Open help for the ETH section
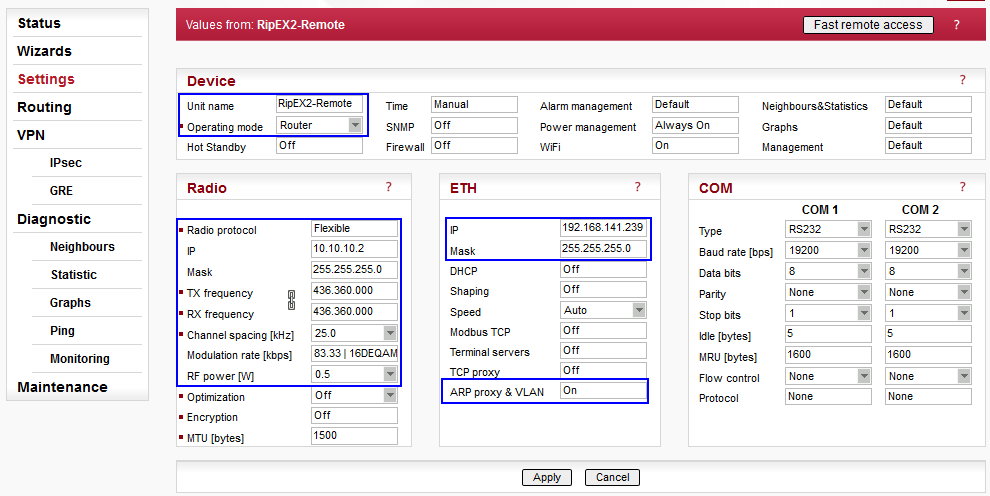The image size is (990, 496). pos(638,187)
